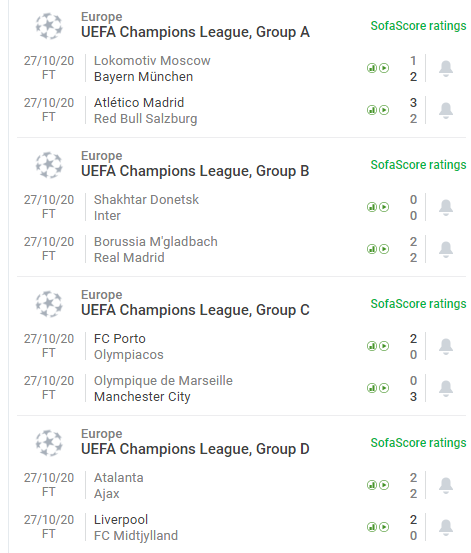Open statistics icon for Lokomotiv Moscow match

(372, 68)
